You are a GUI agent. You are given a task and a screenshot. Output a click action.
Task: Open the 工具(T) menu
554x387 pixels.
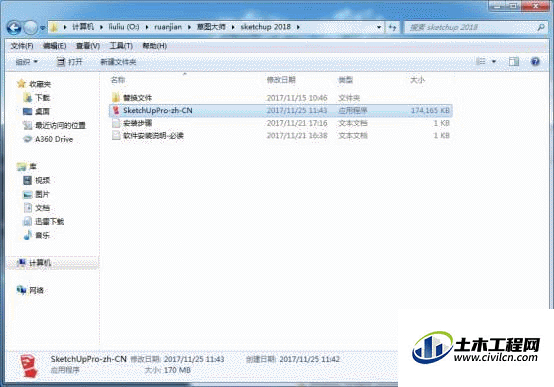[x=121, y=46]
